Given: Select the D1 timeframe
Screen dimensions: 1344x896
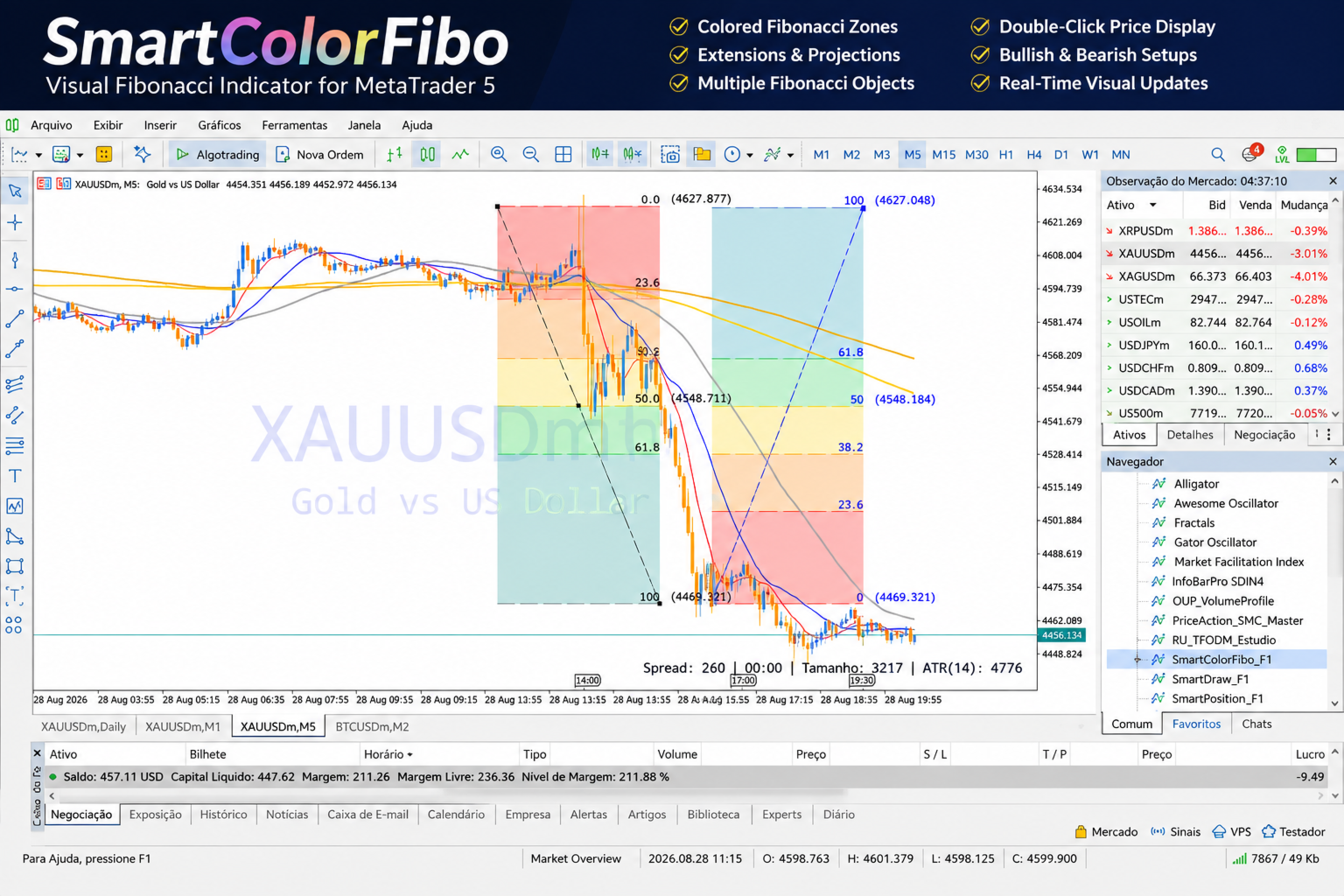Looking at the screenshot, I should point(1061,155).
